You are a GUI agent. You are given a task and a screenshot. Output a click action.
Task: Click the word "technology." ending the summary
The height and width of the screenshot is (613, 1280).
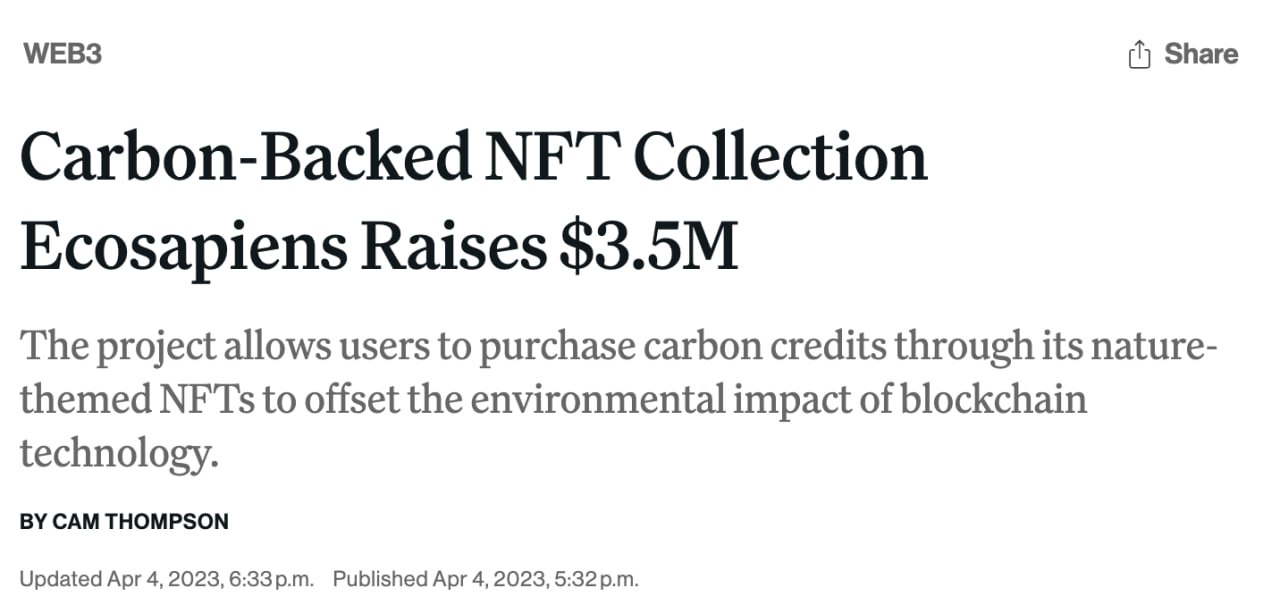tap(118, 455)
